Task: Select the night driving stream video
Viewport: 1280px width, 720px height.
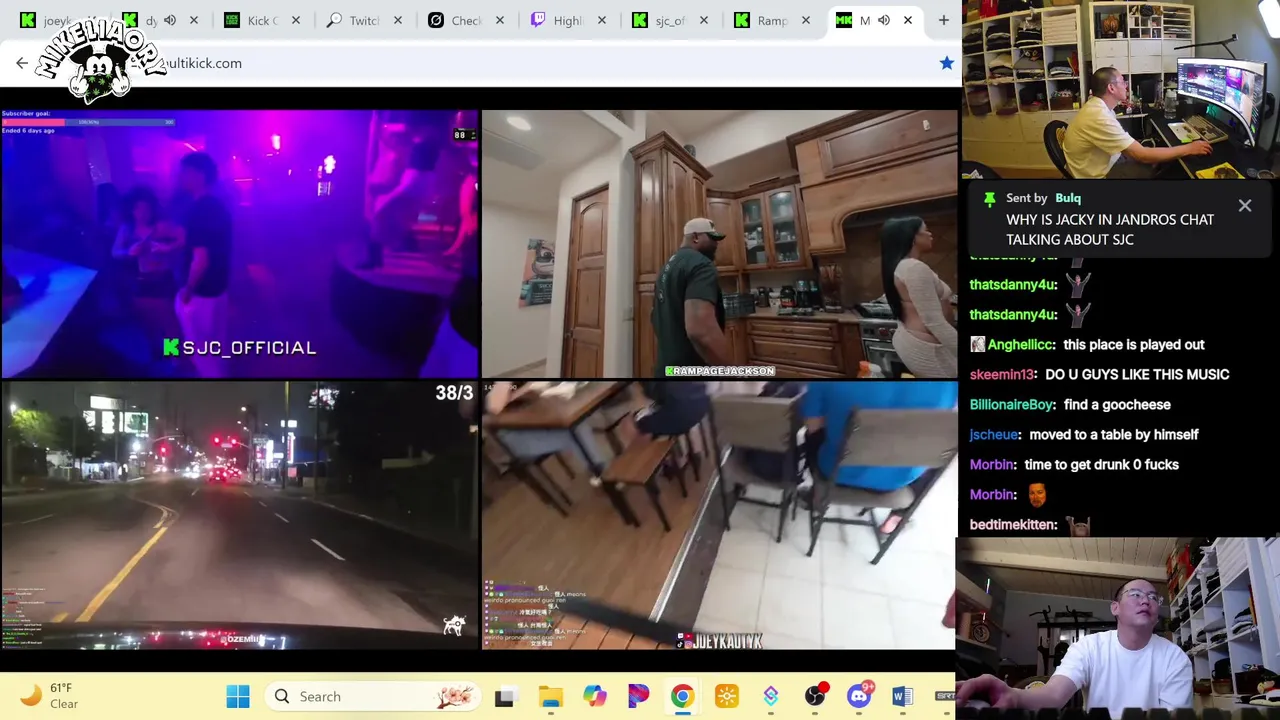Action: pyautogui.click(x=240, y=515)
